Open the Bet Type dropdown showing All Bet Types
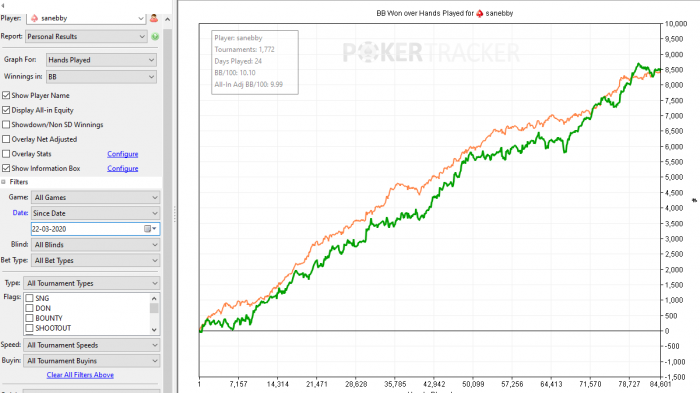 [x=96, y=260]
